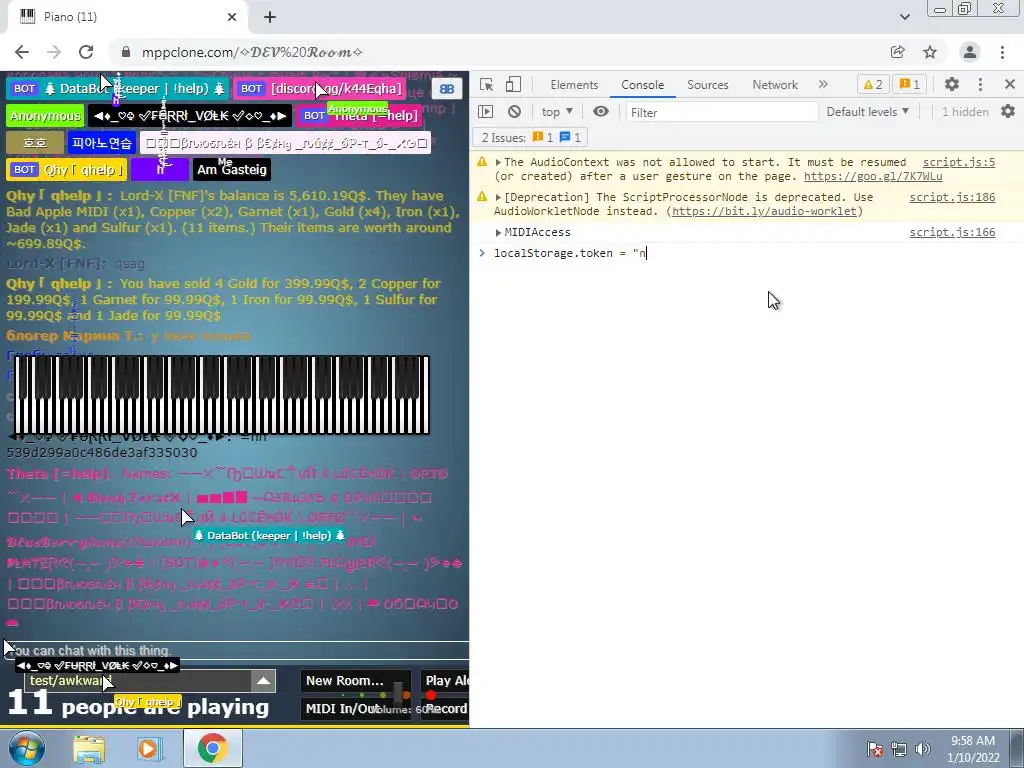Open the script.js:5 source link
Viewport: 1024px width, 768px height.
959,162
